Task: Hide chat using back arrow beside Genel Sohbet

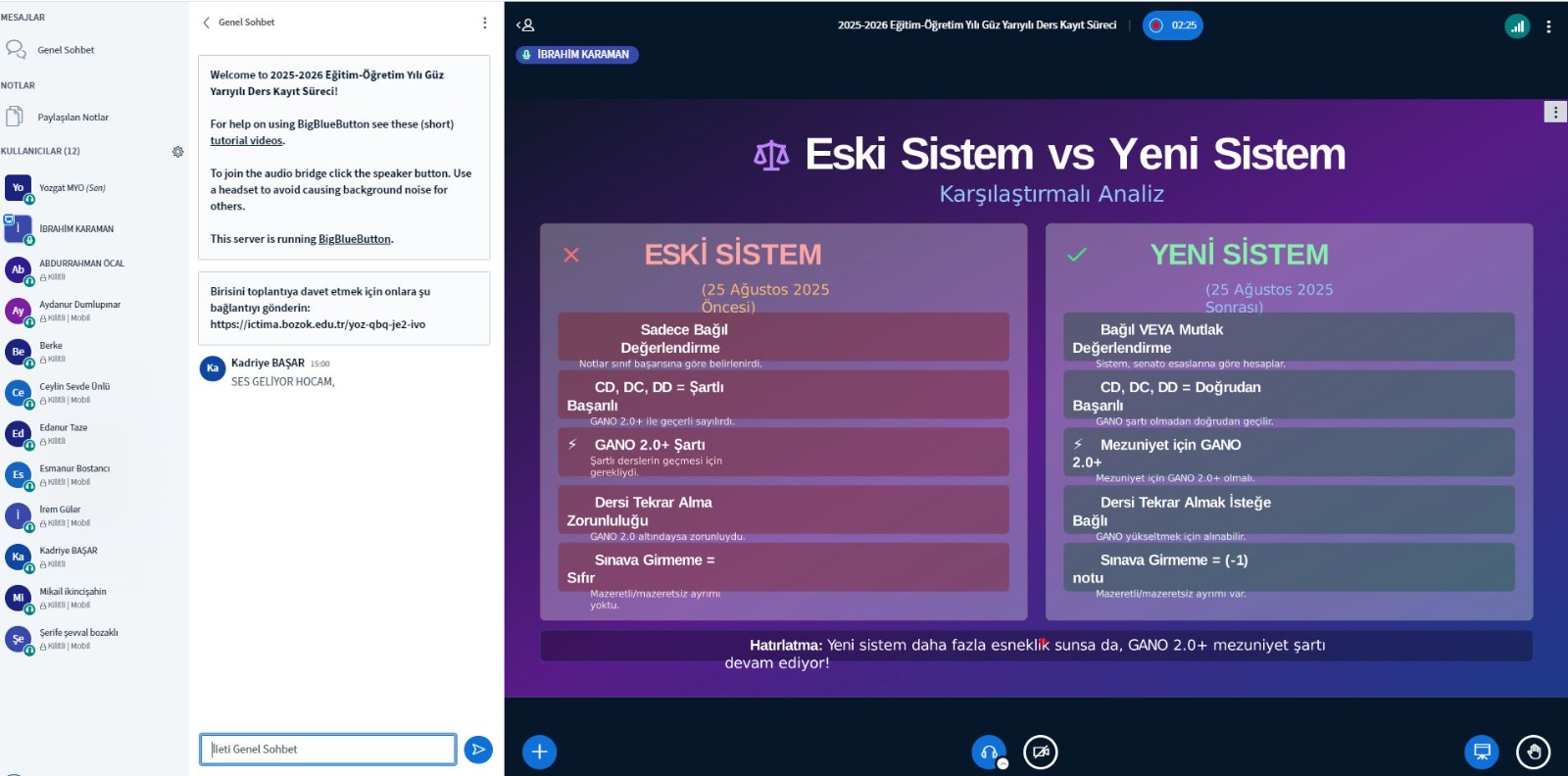Action: (207, 23)
